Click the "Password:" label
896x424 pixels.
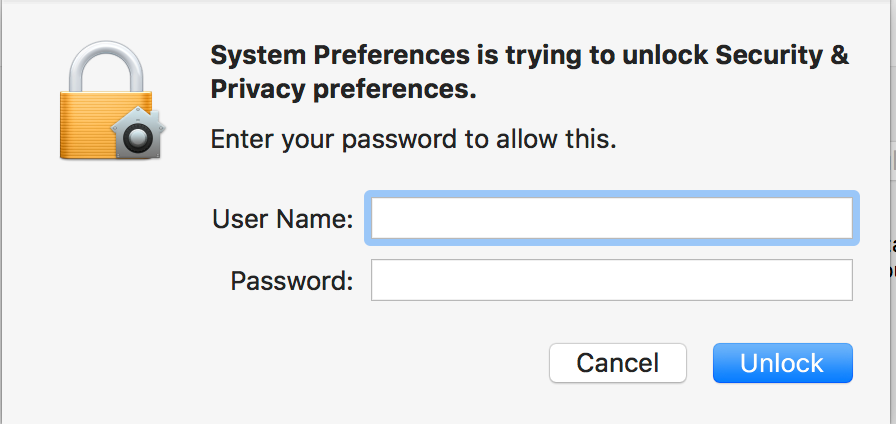click(x=291, y=281)
